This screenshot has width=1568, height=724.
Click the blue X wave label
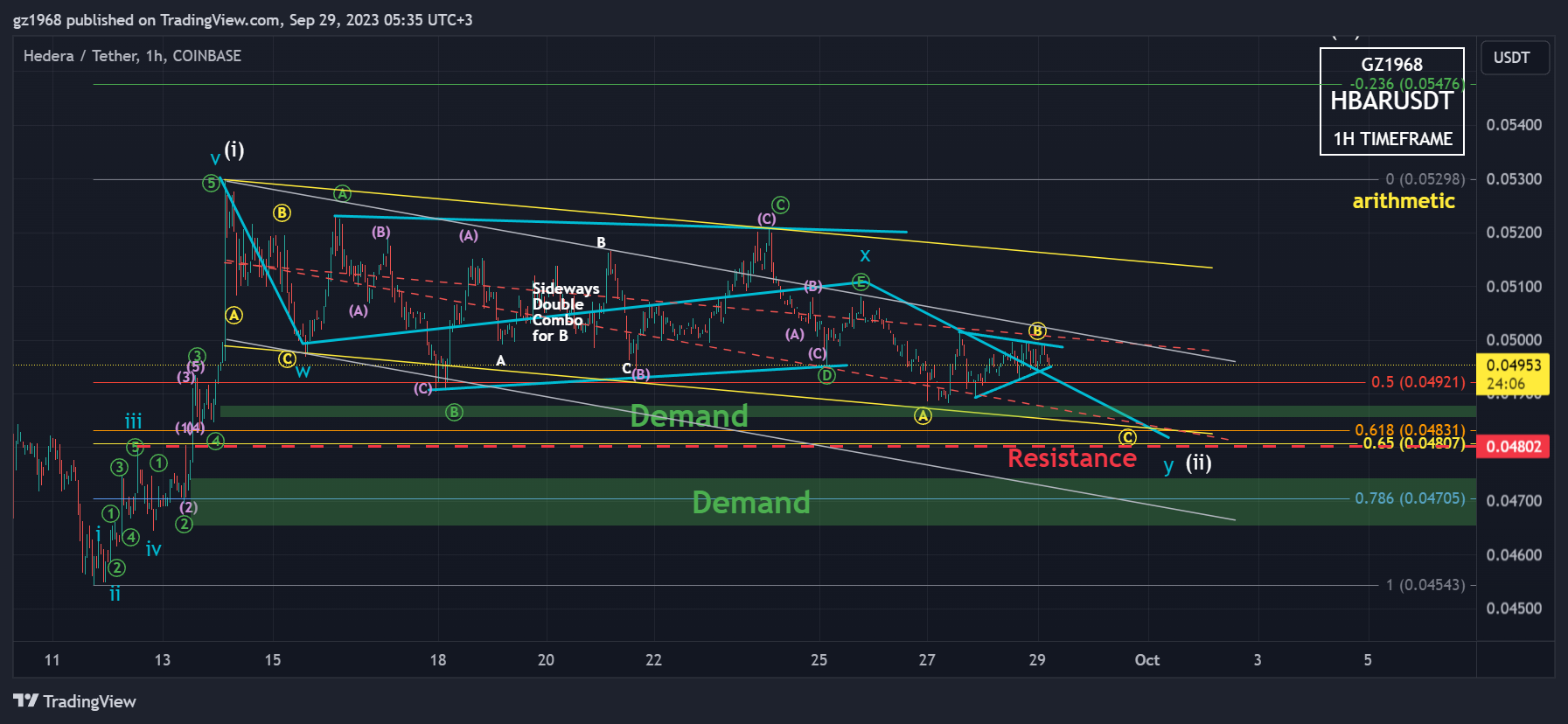(865, 256)
